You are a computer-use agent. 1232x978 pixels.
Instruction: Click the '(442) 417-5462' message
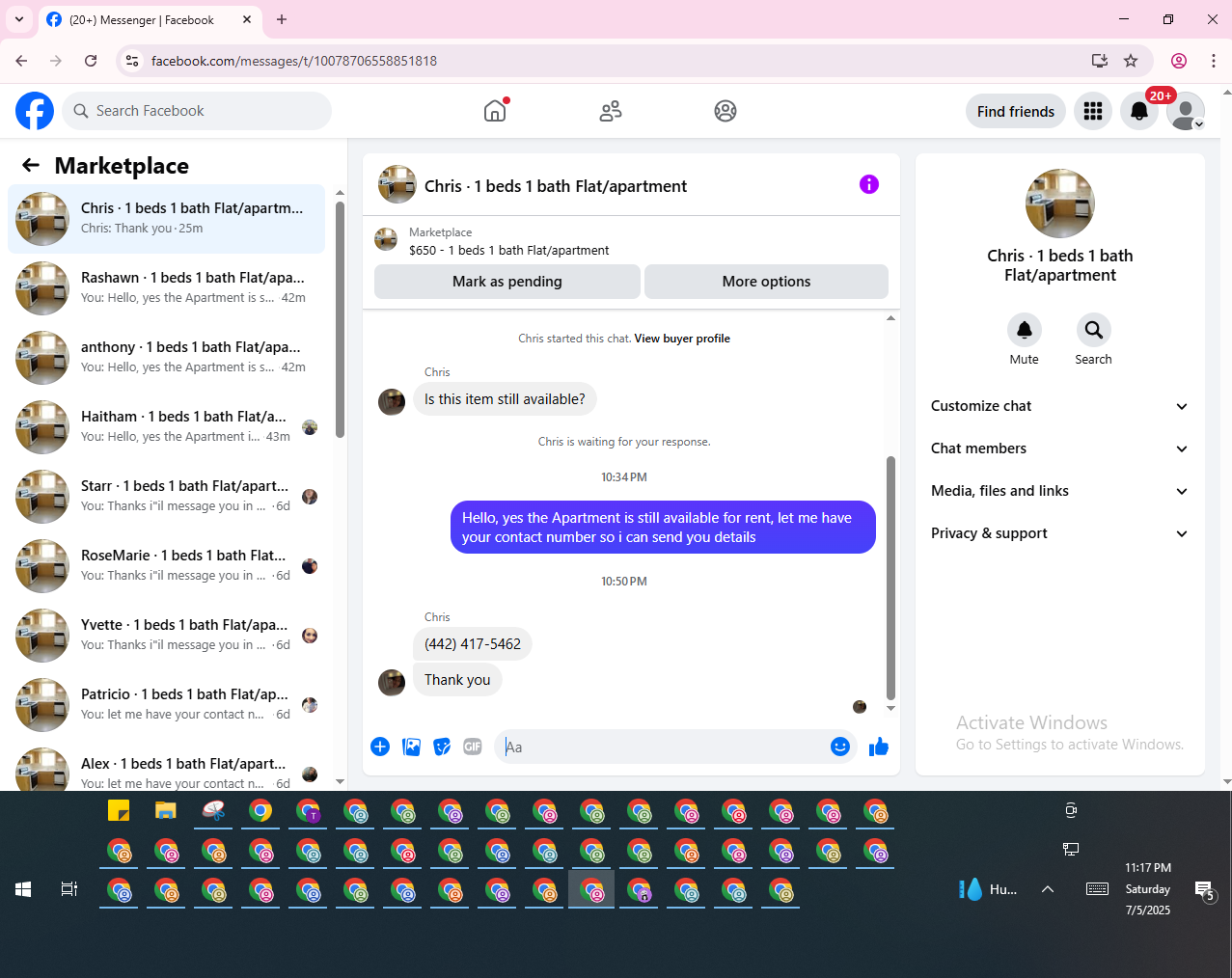point(473,644)
